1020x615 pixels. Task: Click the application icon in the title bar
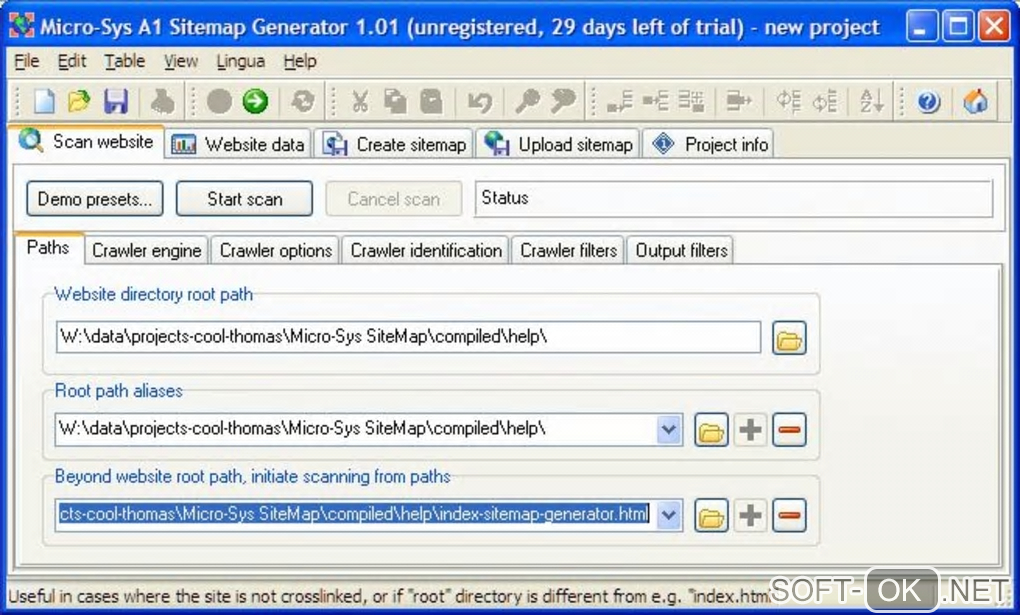tap(21, 25)
